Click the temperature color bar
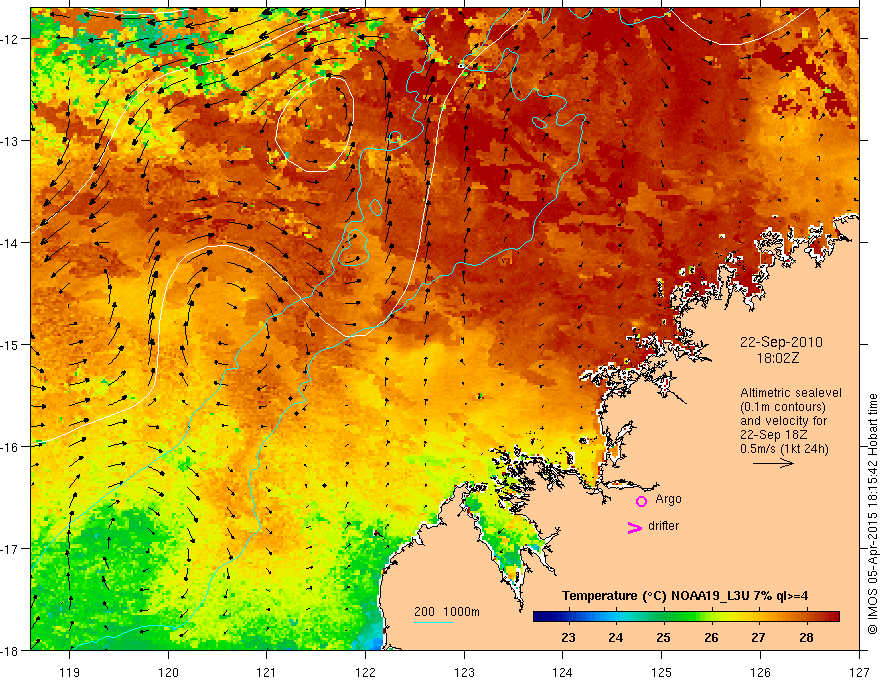Image resolution: width=880 pixels, height=680 pixels. tap(686, 616)
